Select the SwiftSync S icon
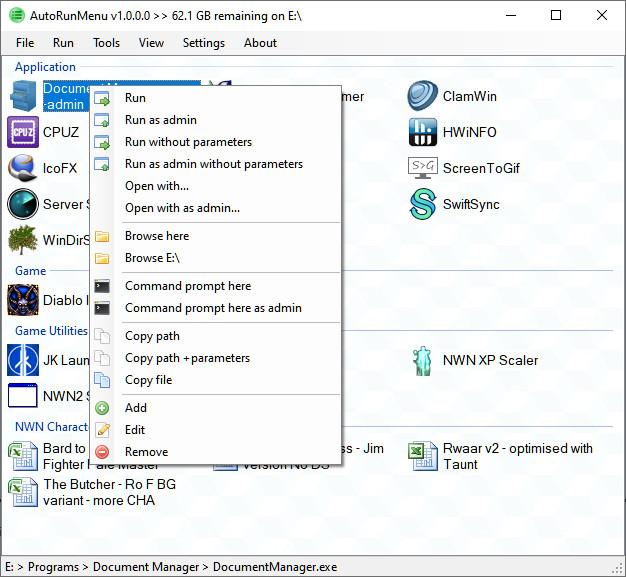 coord(423,204)
